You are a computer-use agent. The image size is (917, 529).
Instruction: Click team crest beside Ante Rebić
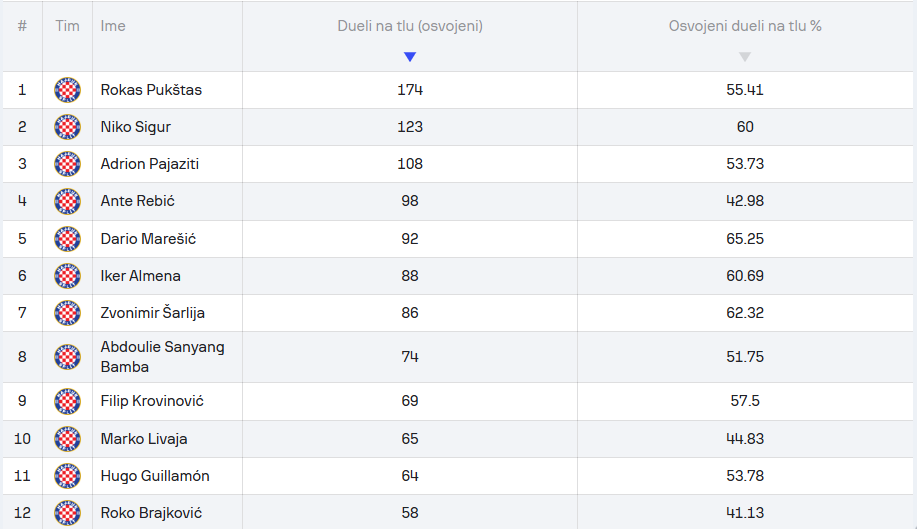click(x=67, y=201)
